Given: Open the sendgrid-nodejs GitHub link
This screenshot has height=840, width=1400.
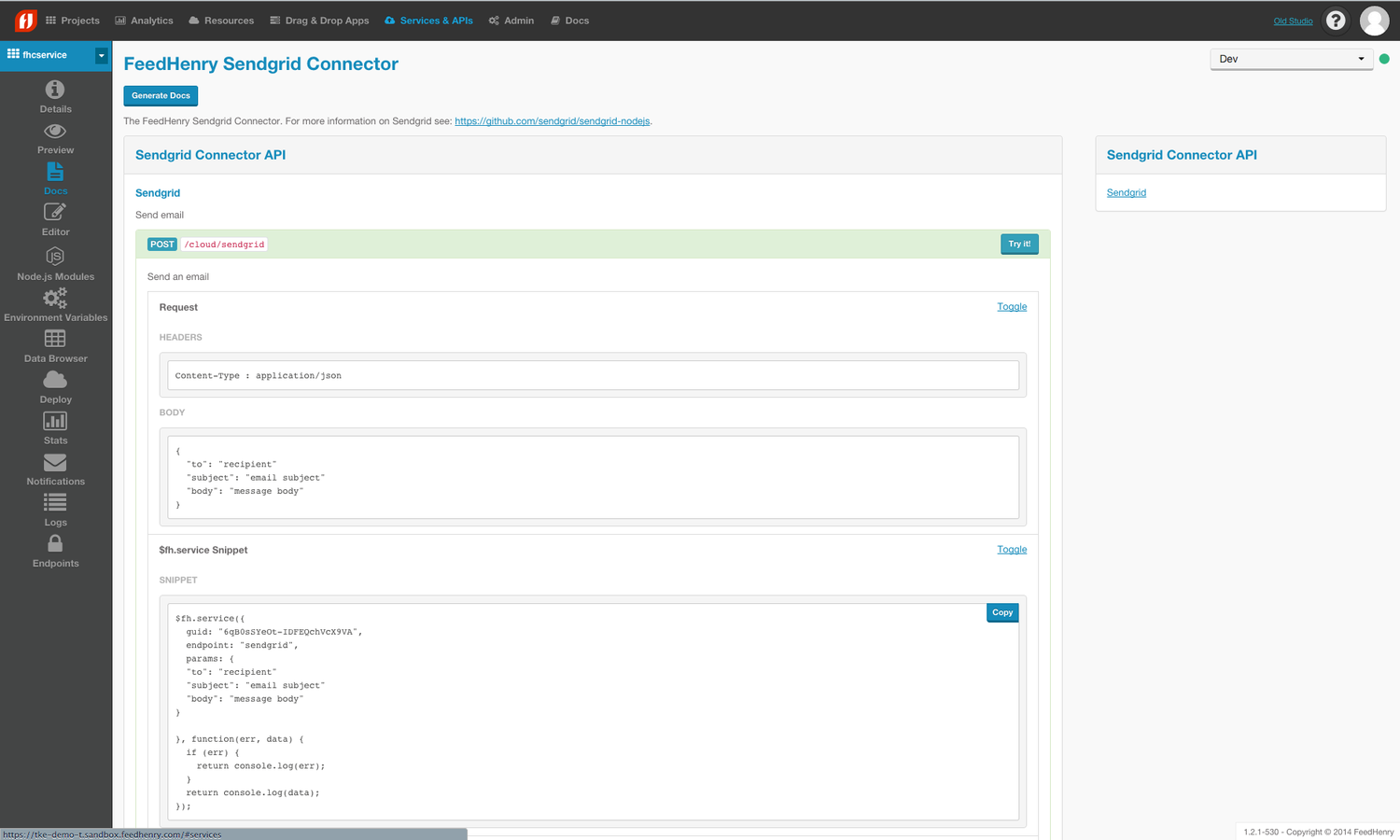Looking at the screenshot, I should click(x=553, y=121).
